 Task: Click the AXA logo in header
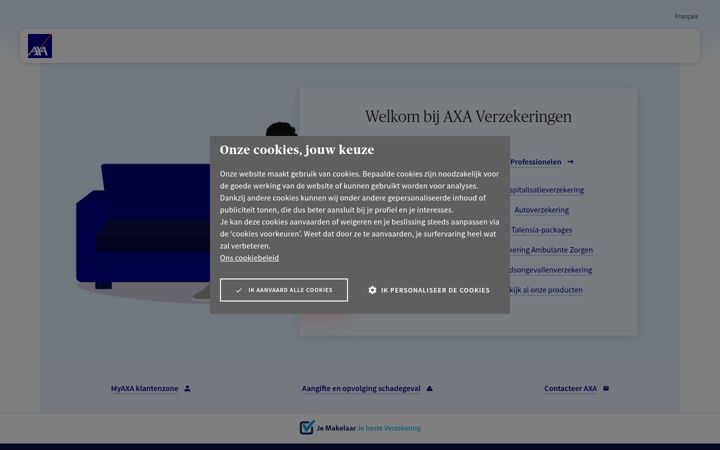(x=39, y=46)
